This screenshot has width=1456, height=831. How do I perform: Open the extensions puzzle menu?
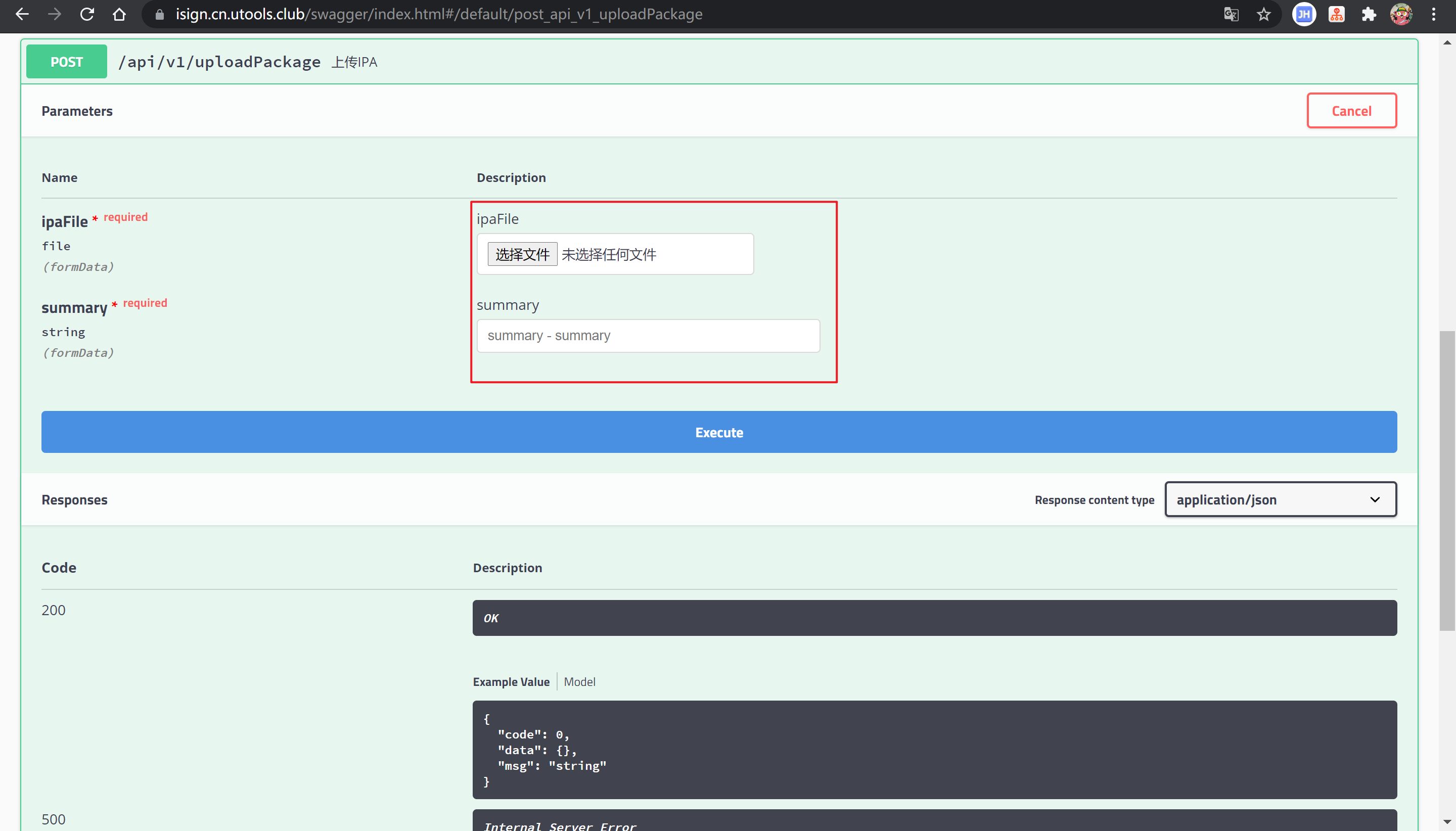pyautogui.click(x=1369, y=14)
